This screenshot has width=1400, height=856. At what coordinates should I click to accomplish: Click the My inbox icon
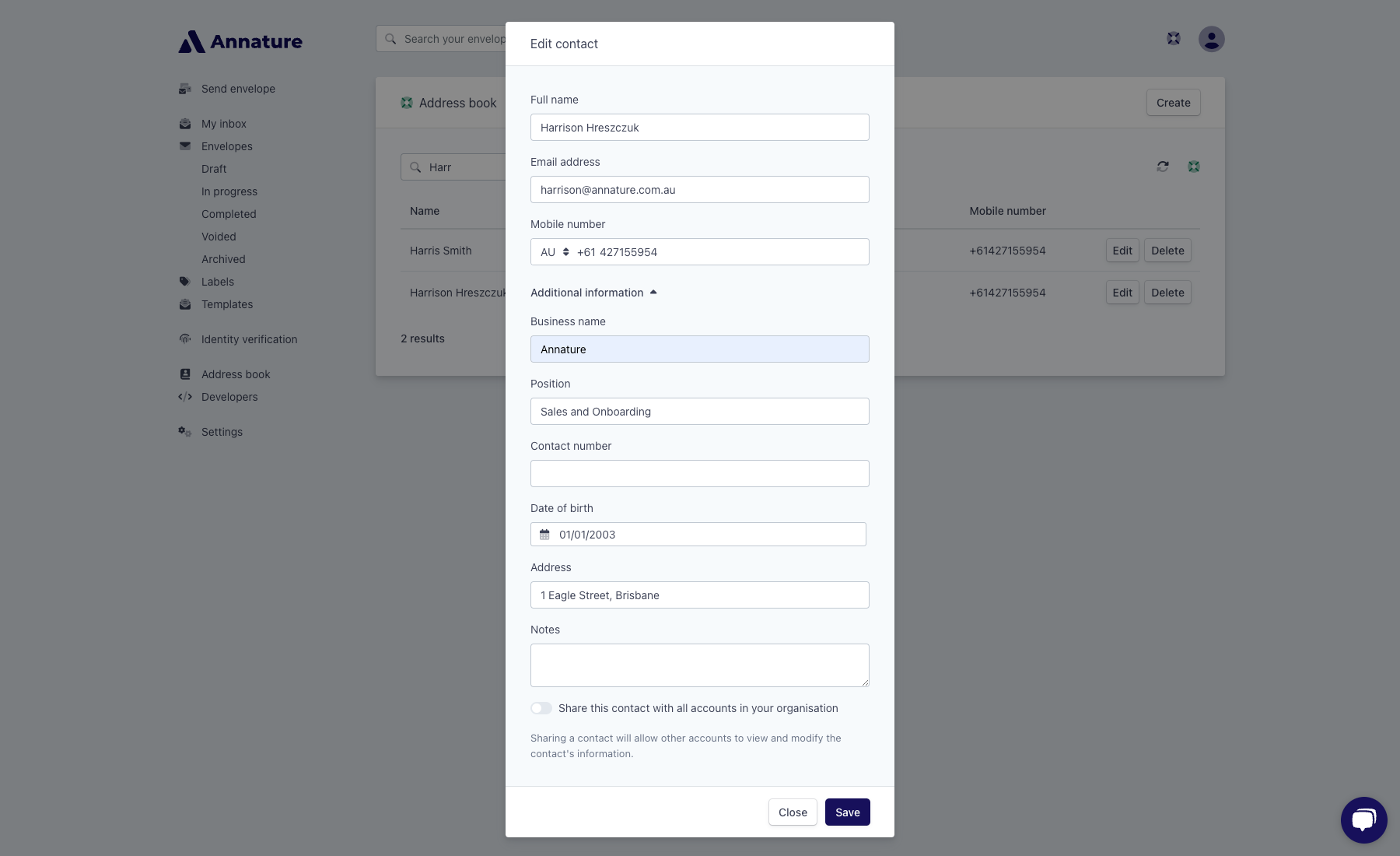click(185, 124)
